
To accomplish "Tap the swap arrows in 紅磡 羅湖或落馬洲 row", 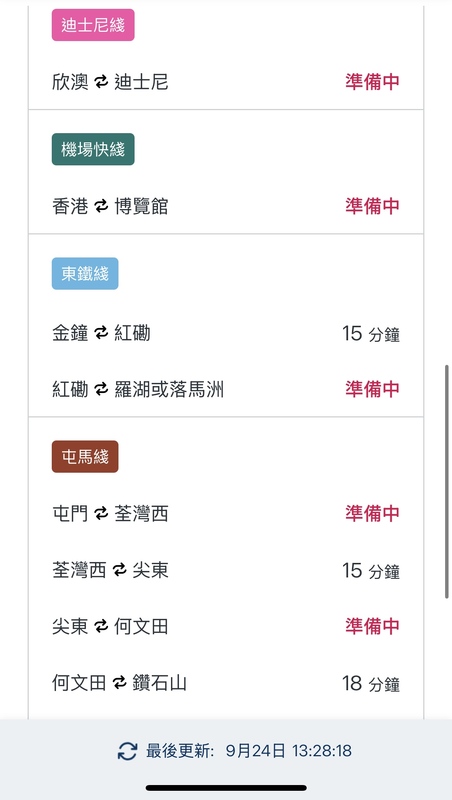I will point(102,390).
